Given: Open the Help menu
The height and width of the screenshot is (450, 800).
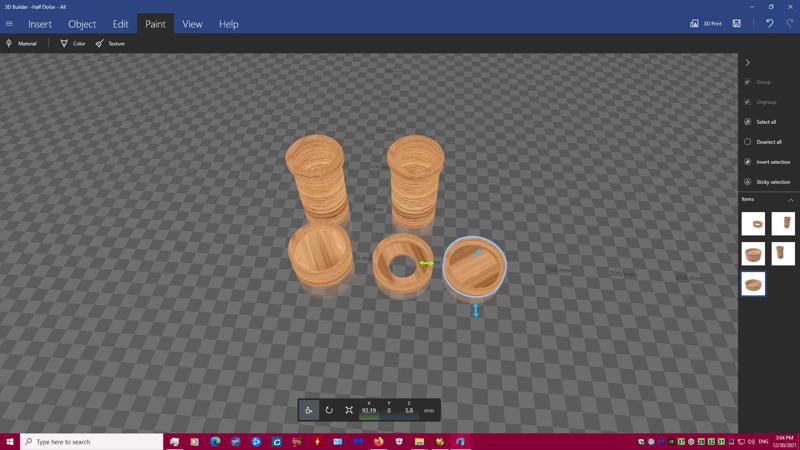Looking at the screenshot, I should 229,24.
